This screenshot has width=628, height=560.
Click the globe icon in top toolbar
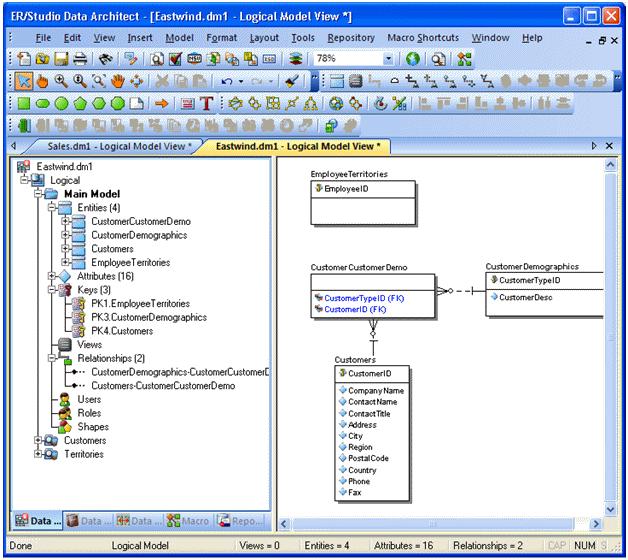[x=413, y=59]
